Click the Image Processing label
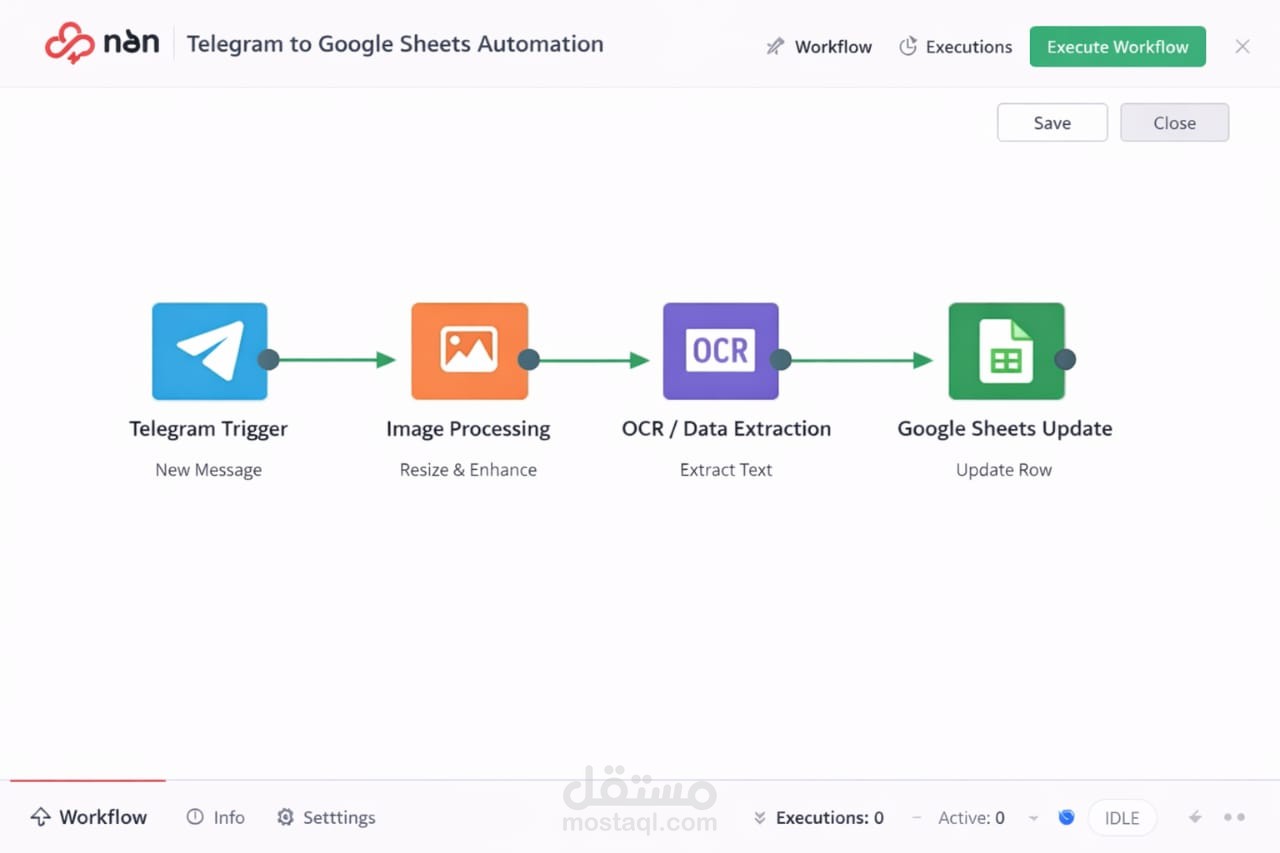1280x853 pixels. [x=468, y=429]
